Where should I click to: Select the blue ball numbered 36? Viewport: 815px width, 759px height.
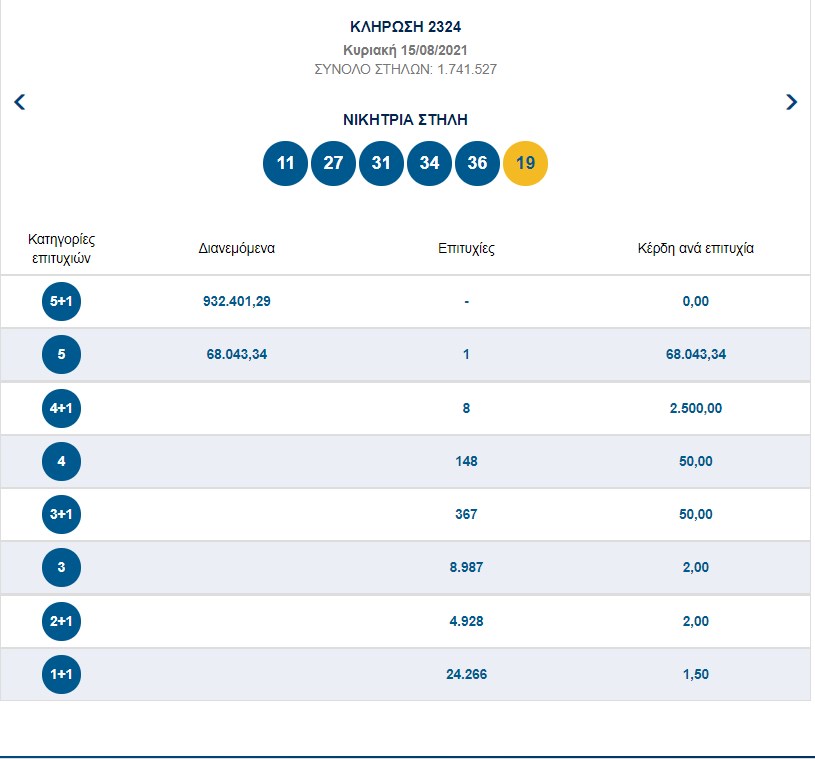point(477,163)
